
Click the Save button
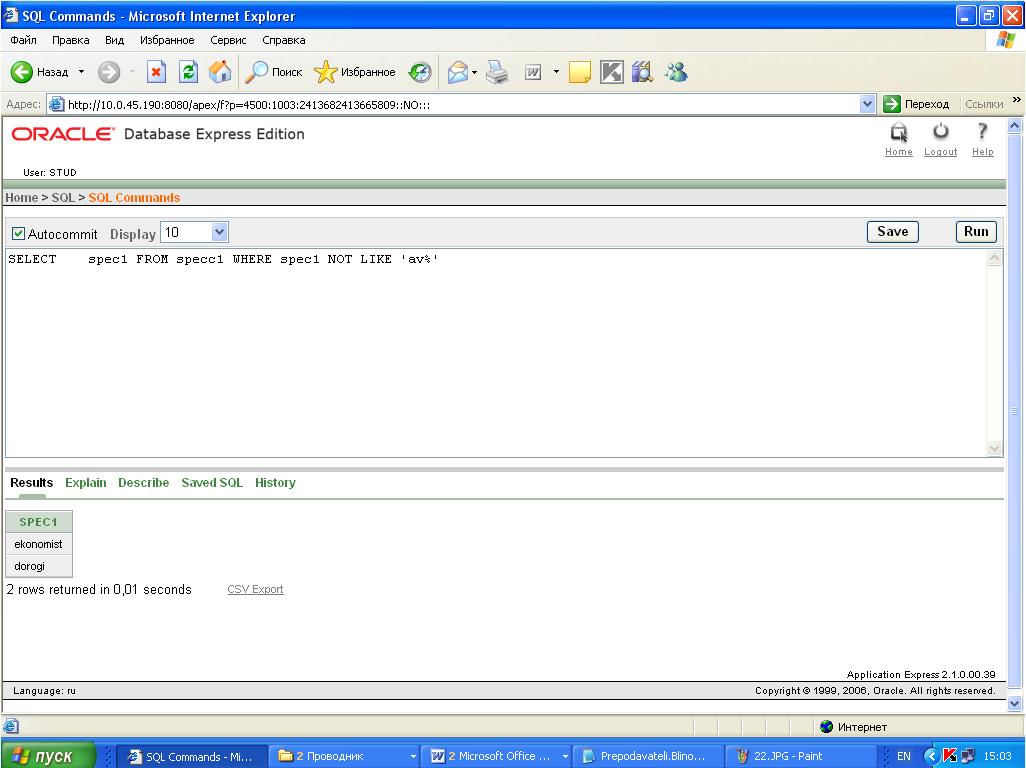click(893, 232)
